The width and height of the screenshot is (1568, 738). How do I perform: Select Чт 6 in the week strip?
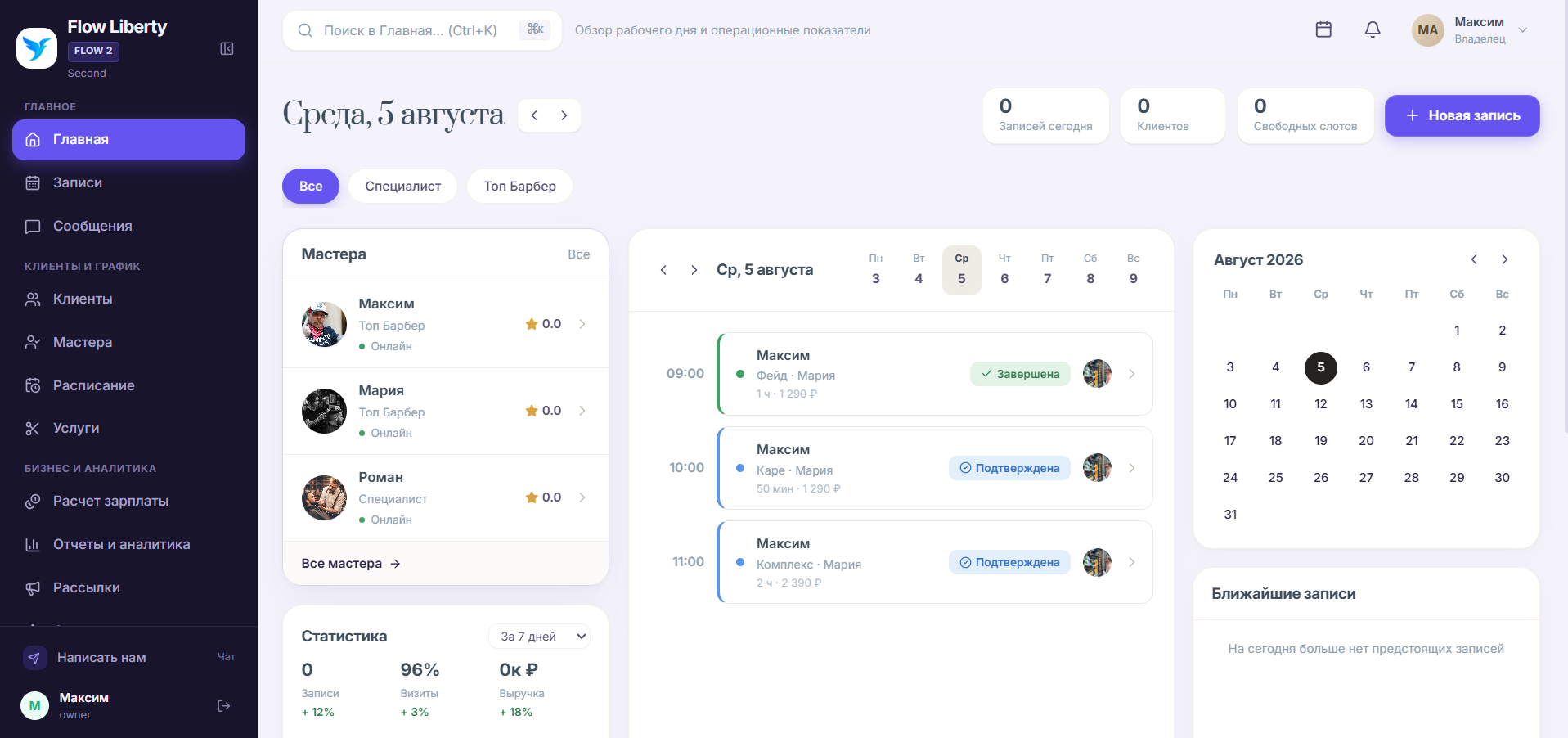point(1004,269)
